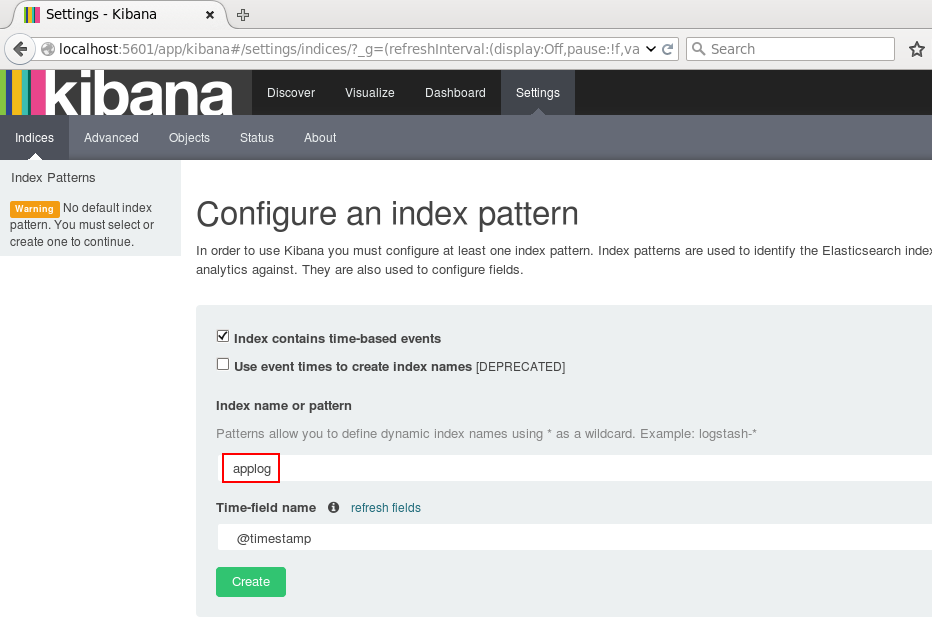Click the Kibana favicon on the browser tab
The width and height of the screenshot is (932, 620).
[x=29, y=14]
